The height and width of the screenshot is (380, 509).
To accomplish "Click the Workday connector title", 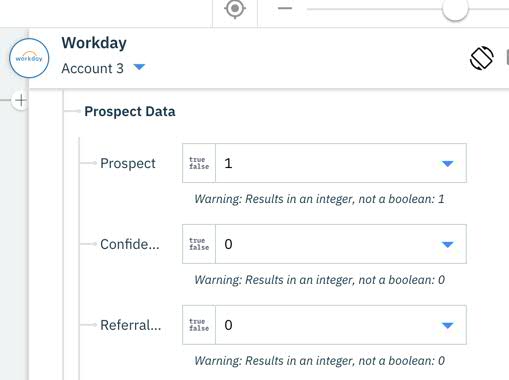I will point(94,43).
